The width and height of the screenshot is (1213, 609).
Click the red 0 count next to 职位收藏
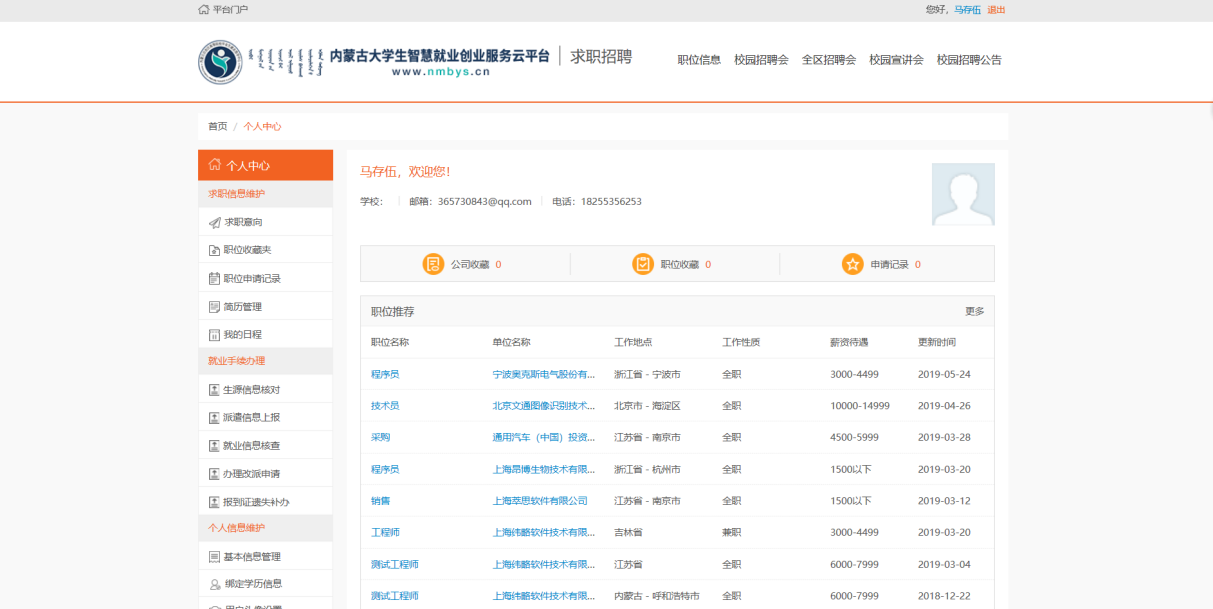(x=708, y=265)
